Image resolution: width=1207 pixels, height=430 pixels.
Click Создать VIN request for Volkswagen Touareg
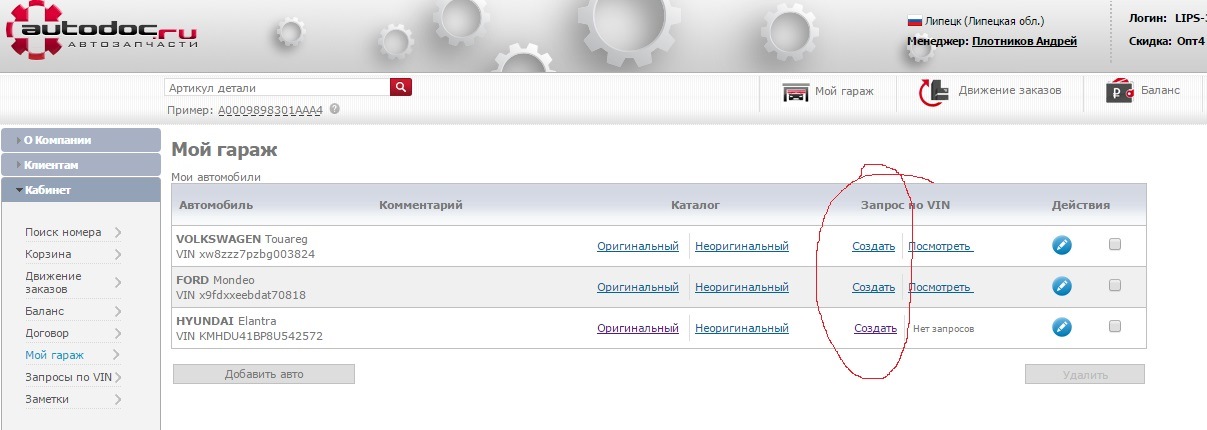click(x=874, y=246)
